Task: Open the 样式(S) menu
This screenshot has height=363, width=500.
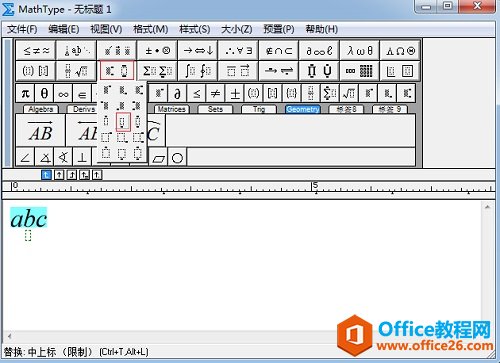Action: [x=195, y=29]
